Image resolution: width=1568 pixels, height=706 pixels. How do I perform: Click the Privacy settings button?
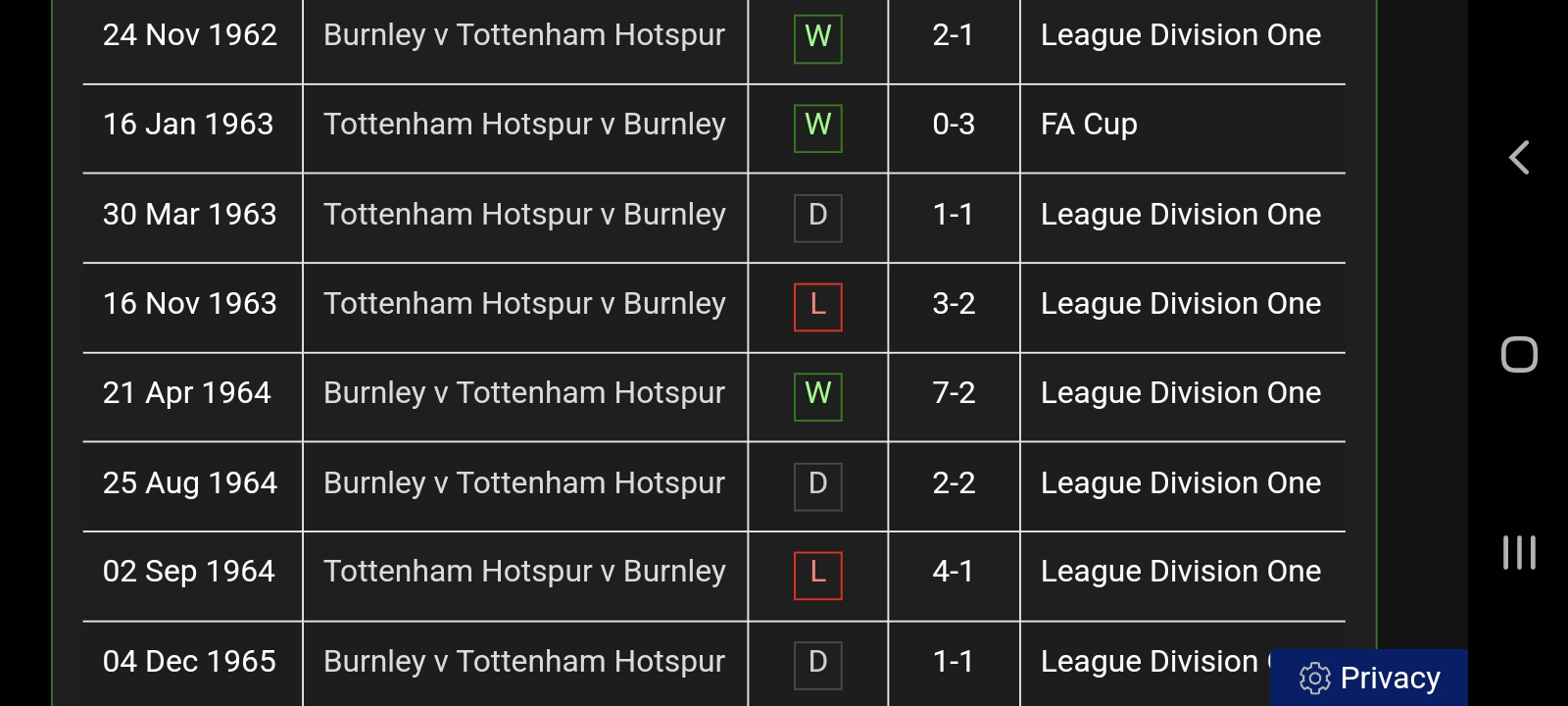point(1370,678)
